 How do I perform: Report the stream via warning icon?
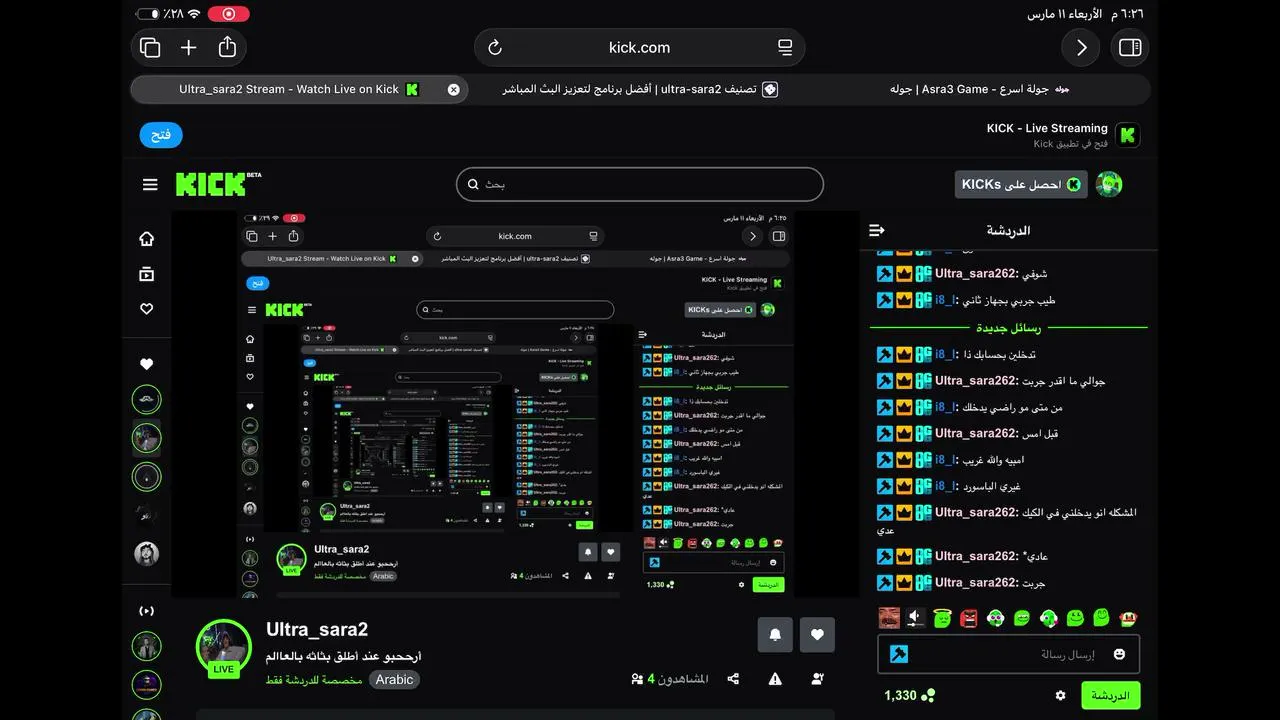(775, 679)
